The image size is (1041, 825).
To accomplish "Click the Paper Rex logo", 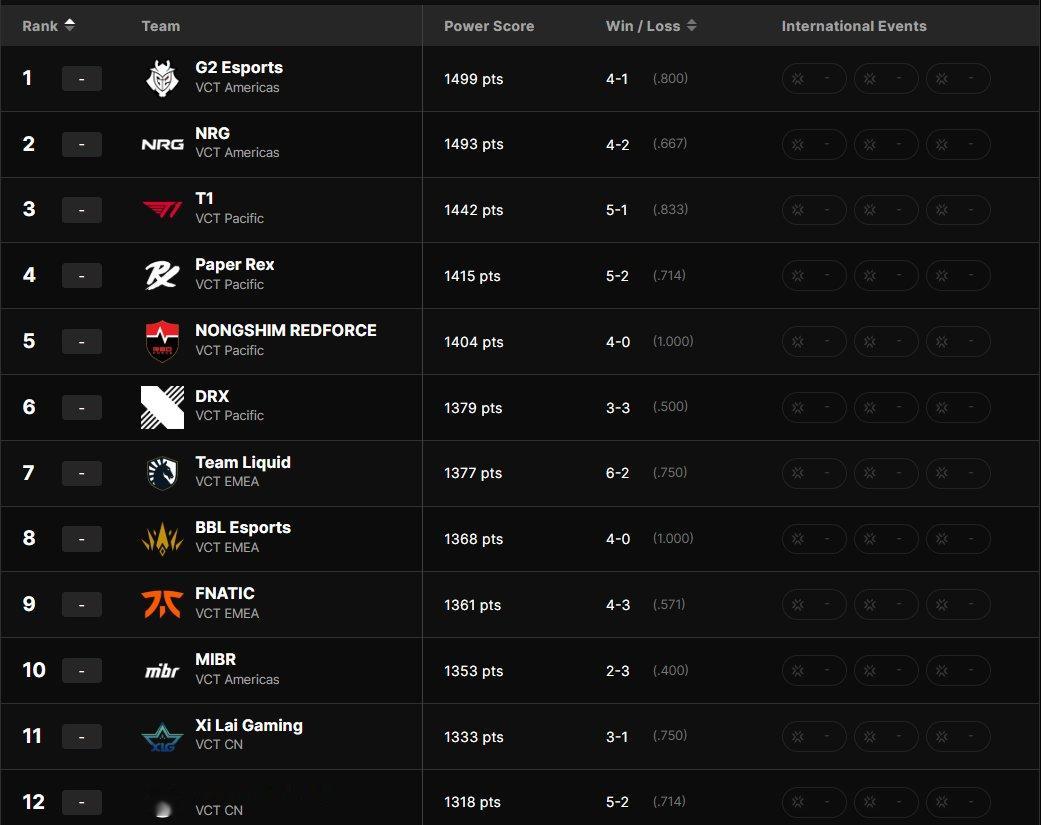I will (162, 275).
